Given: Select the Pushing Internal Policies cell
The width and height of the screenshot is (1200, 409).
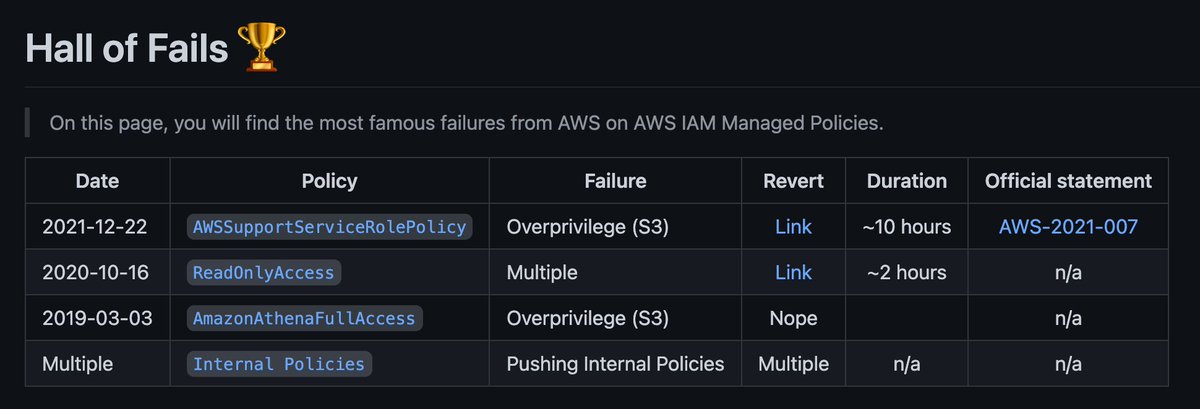Looking at the screenshot, I should [615, 364].
